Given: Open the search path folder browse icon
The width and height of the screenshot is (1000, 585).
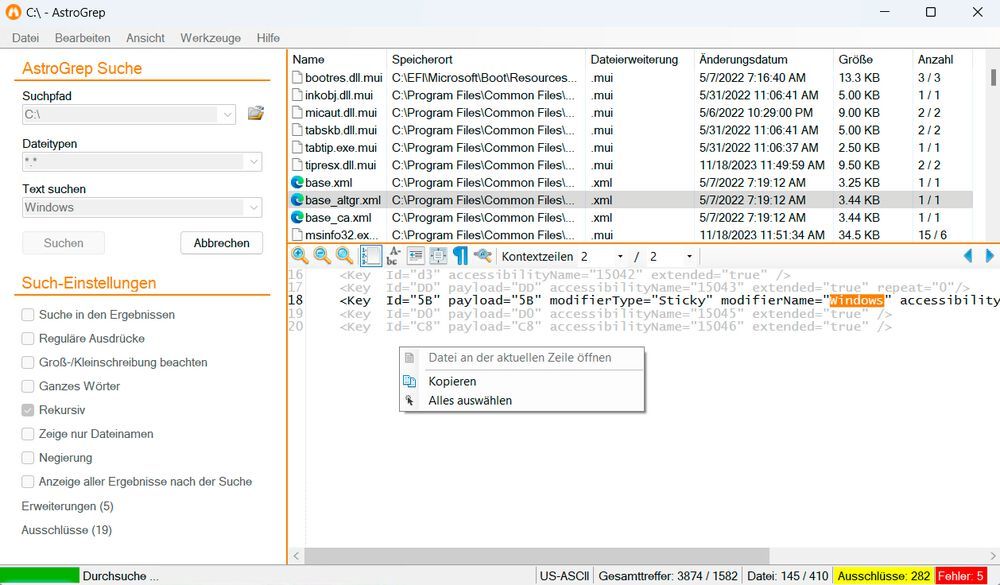Looking at the screenshot, I should click(x=255, y=113).
